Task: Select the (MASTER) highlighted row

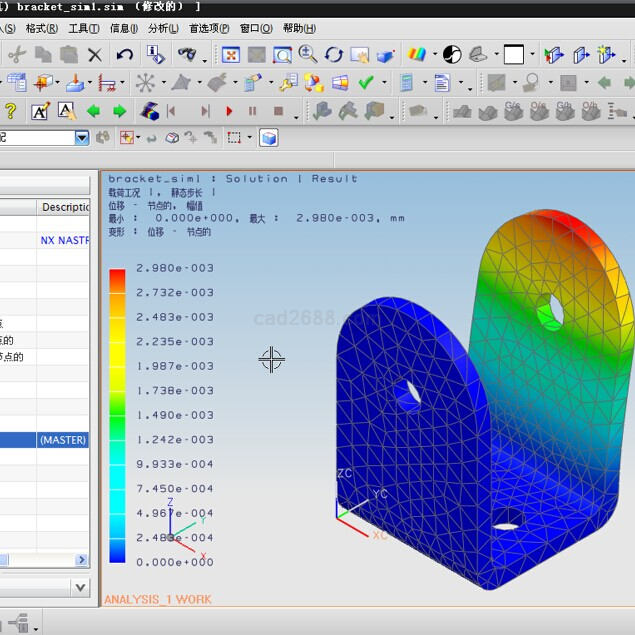Action: pos(62,440)
